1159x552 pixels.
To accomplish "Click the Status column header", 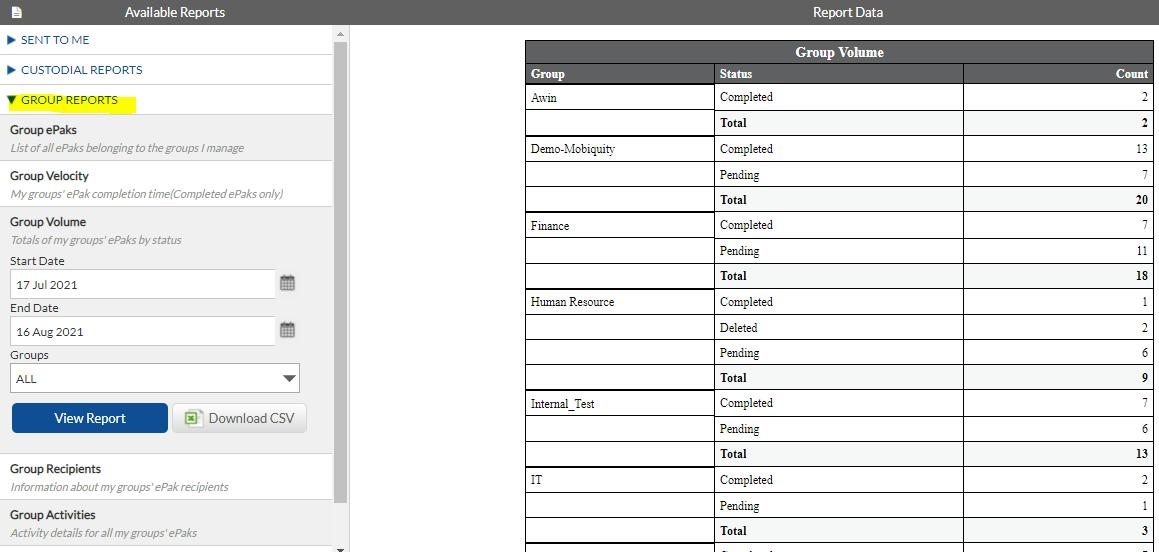I will tap(839, 74).
